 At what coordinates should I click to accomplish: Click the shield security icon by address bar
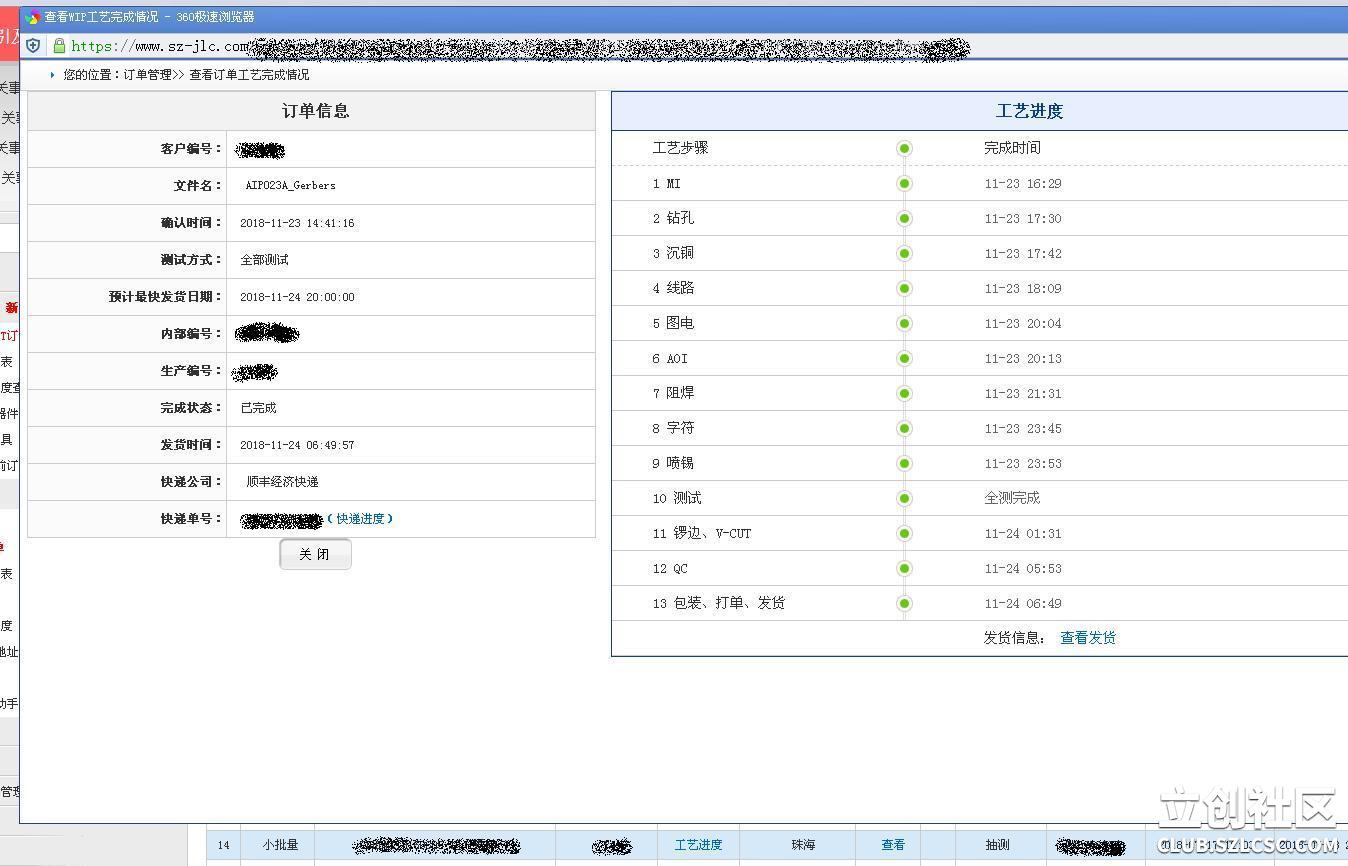coord(33,46)
